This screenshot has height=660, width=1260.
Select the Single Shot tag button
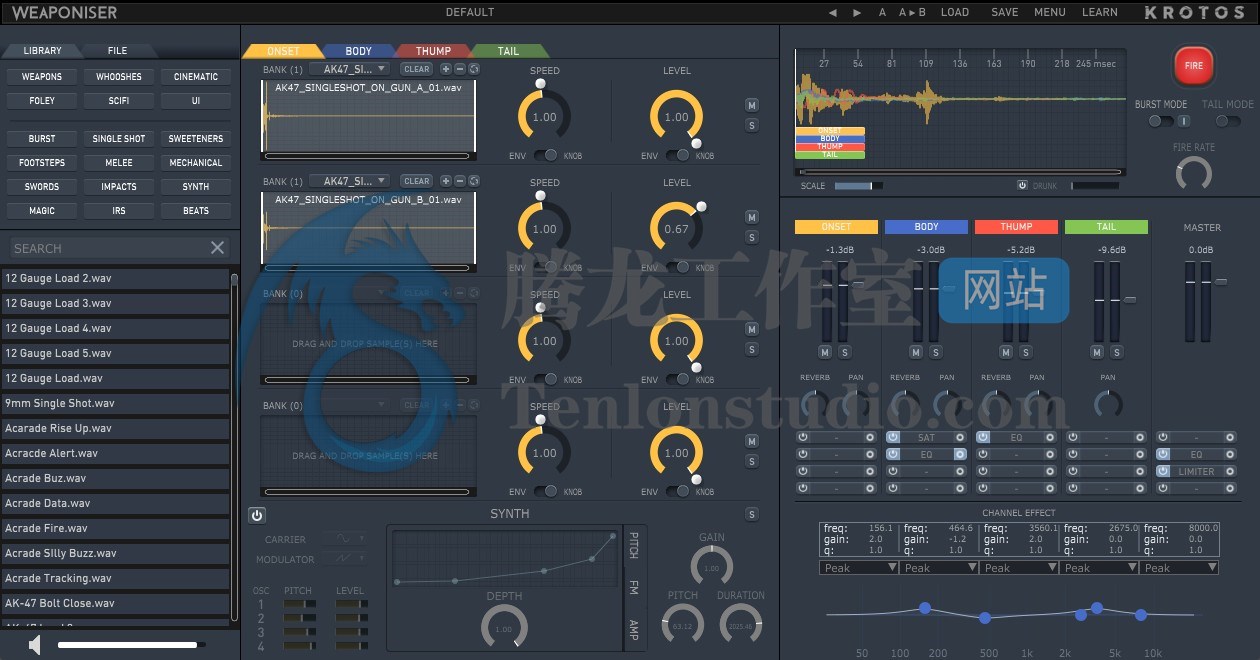119,139
